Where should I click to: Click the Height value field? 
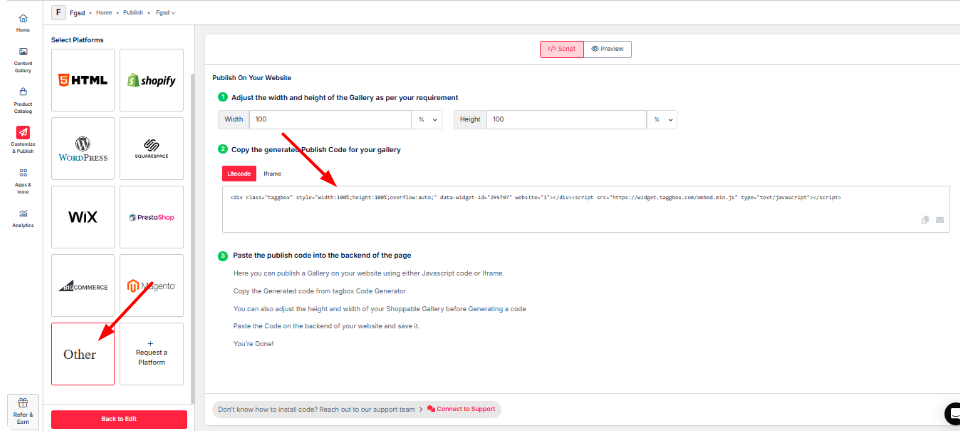click(566, 120)
